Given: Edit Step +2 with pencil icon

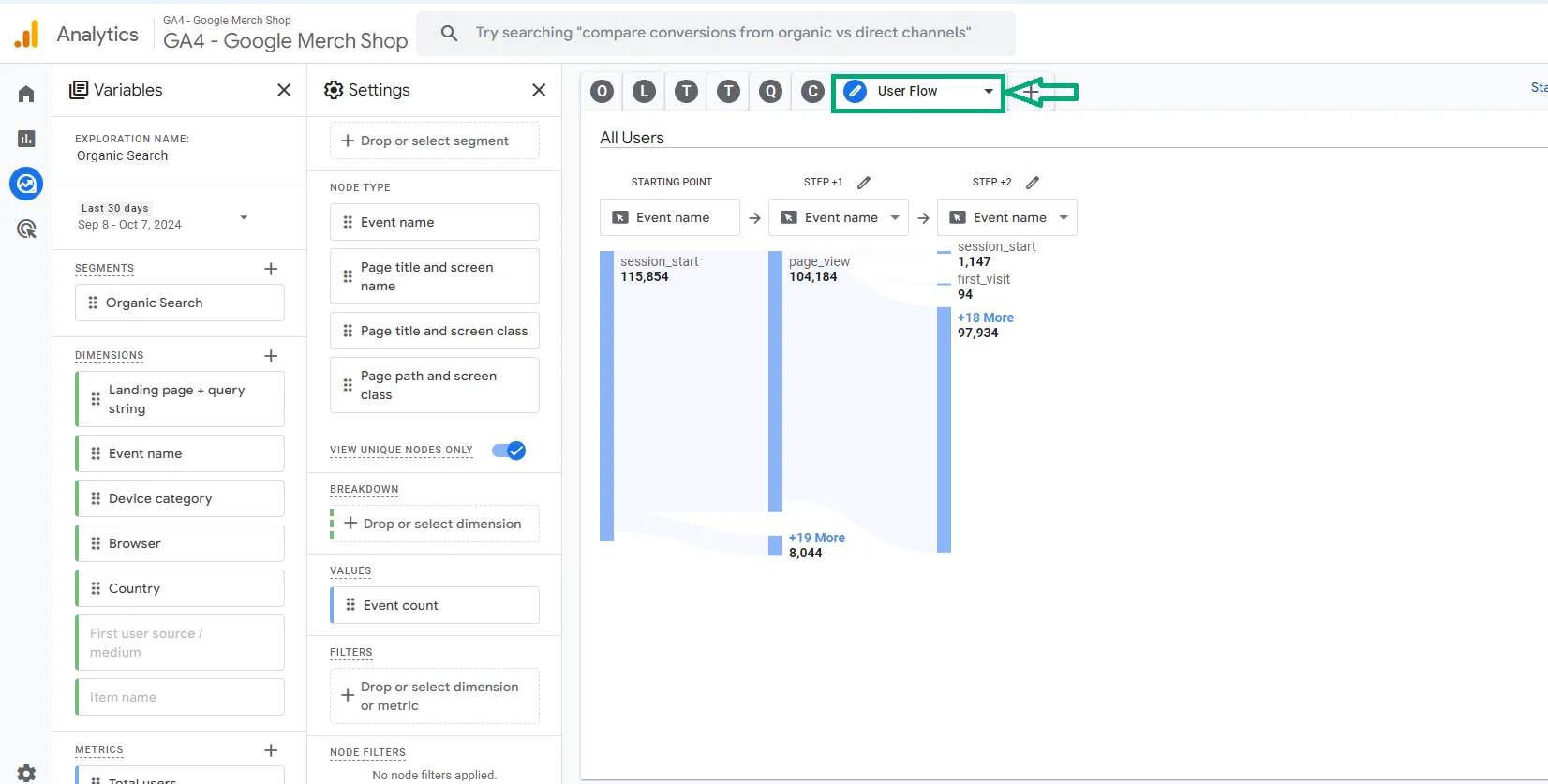Looking at the screenshot, I should (1033, 183).
